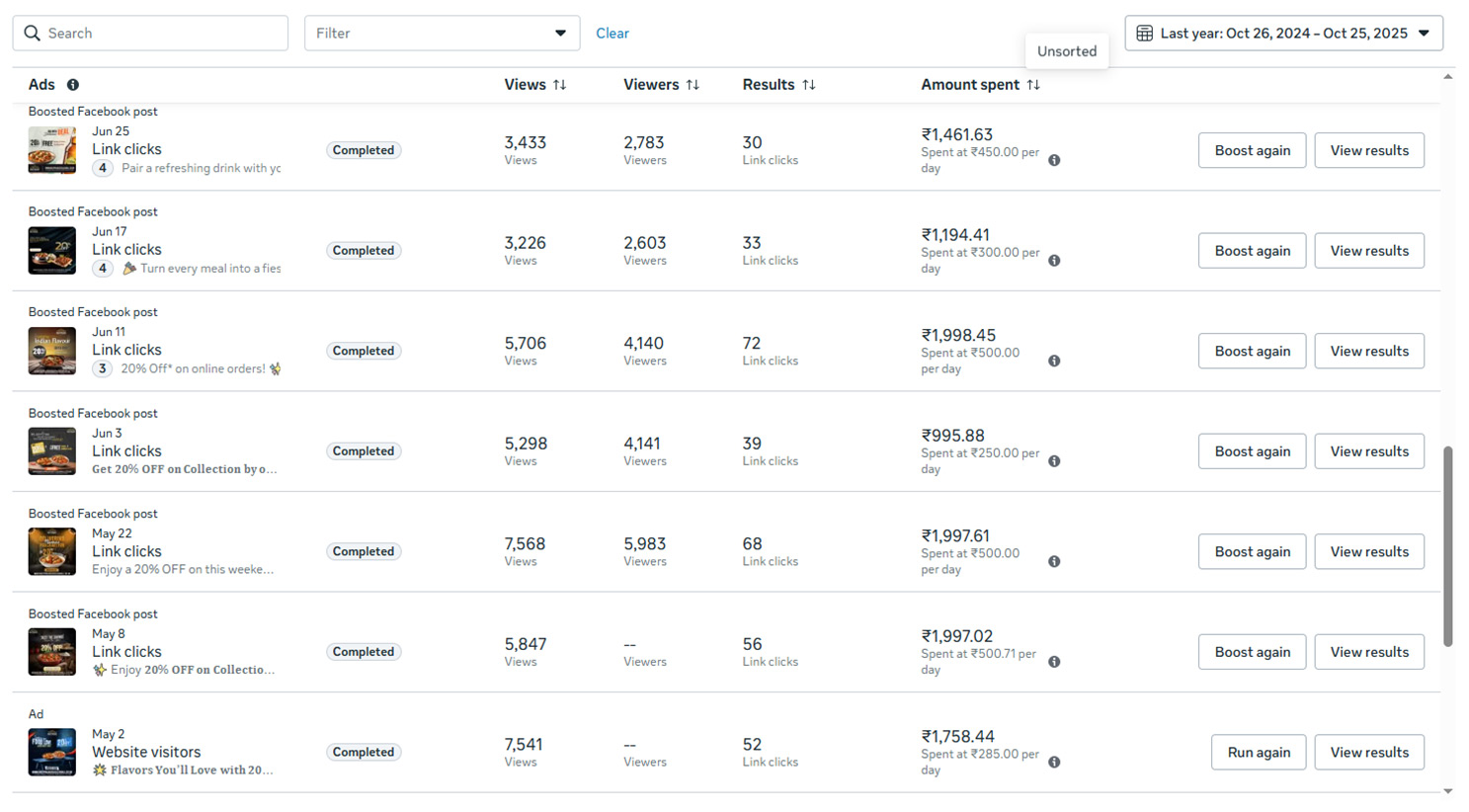Click the Clear filter link
The image size is (1469, 812).
612,34
